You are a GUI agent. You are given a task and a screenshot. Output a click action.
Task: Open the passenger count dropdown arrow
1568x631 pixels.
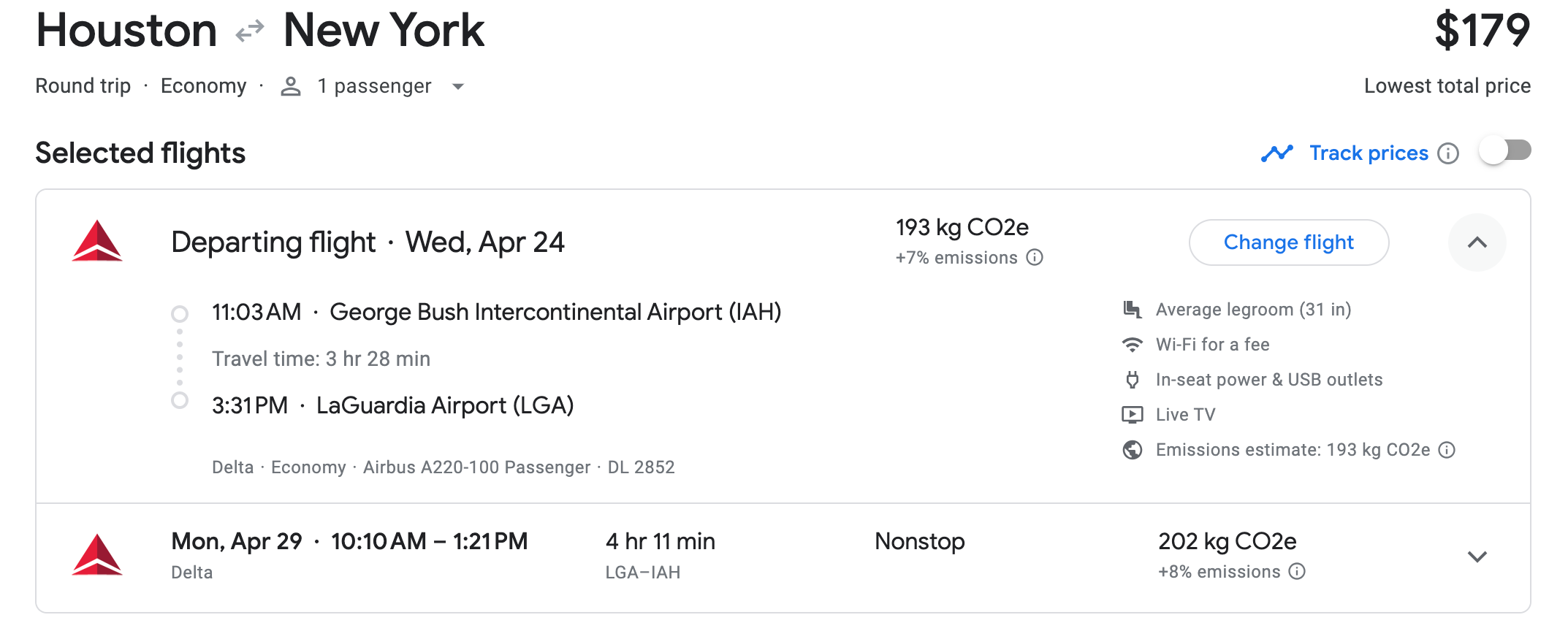pyautogui.click(x=458, y=86)
